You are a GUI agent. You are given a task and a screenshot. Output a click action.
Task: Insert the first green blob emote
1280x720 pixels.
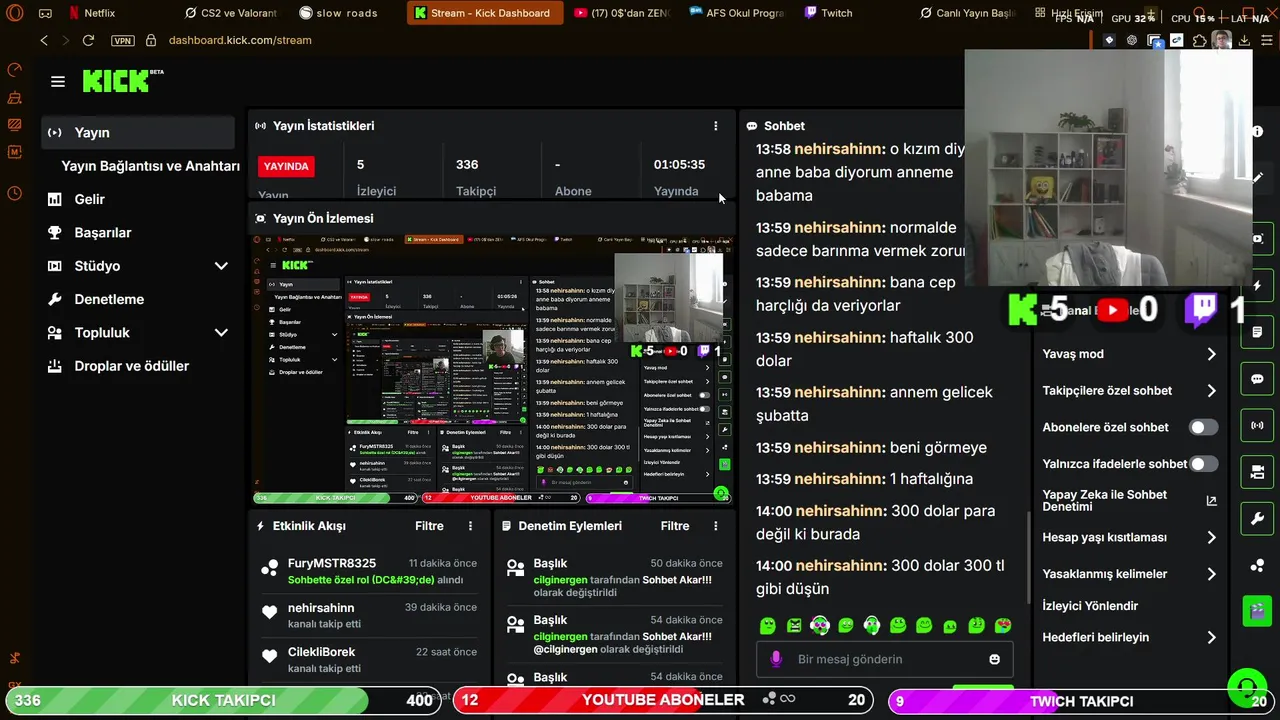[768, 626]
